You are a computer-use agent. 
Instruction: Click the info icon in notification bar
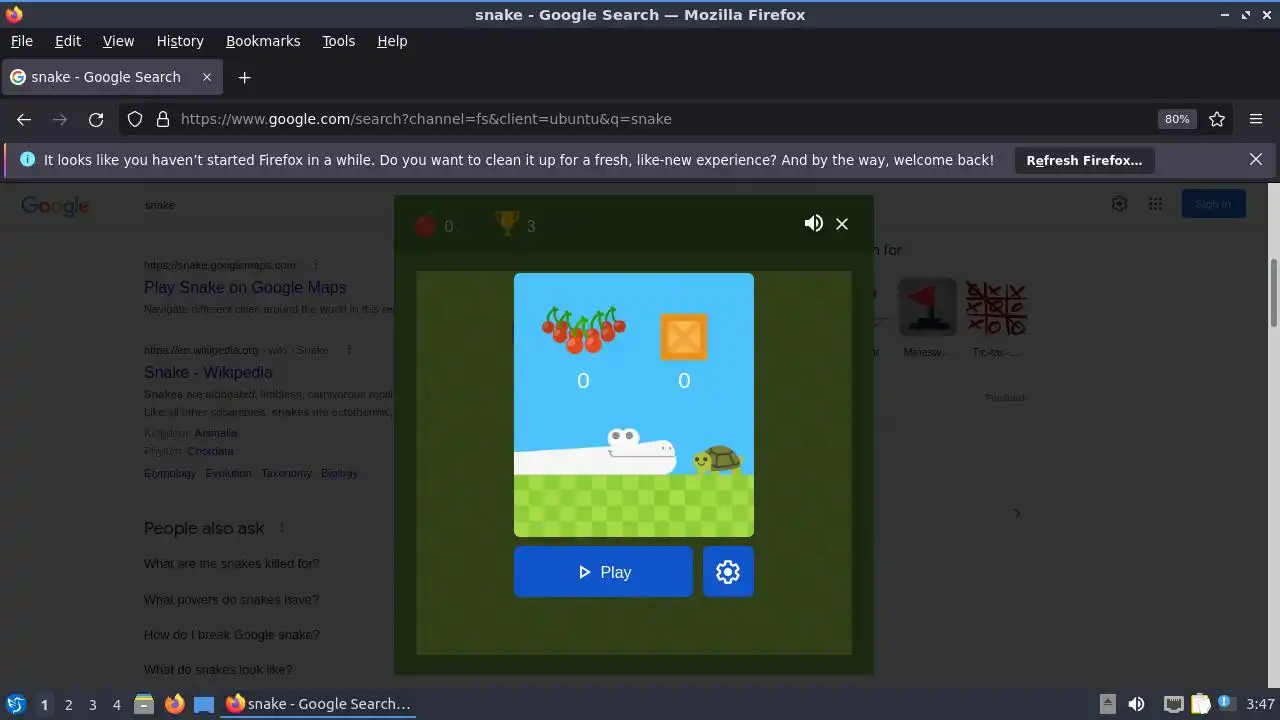27,160
